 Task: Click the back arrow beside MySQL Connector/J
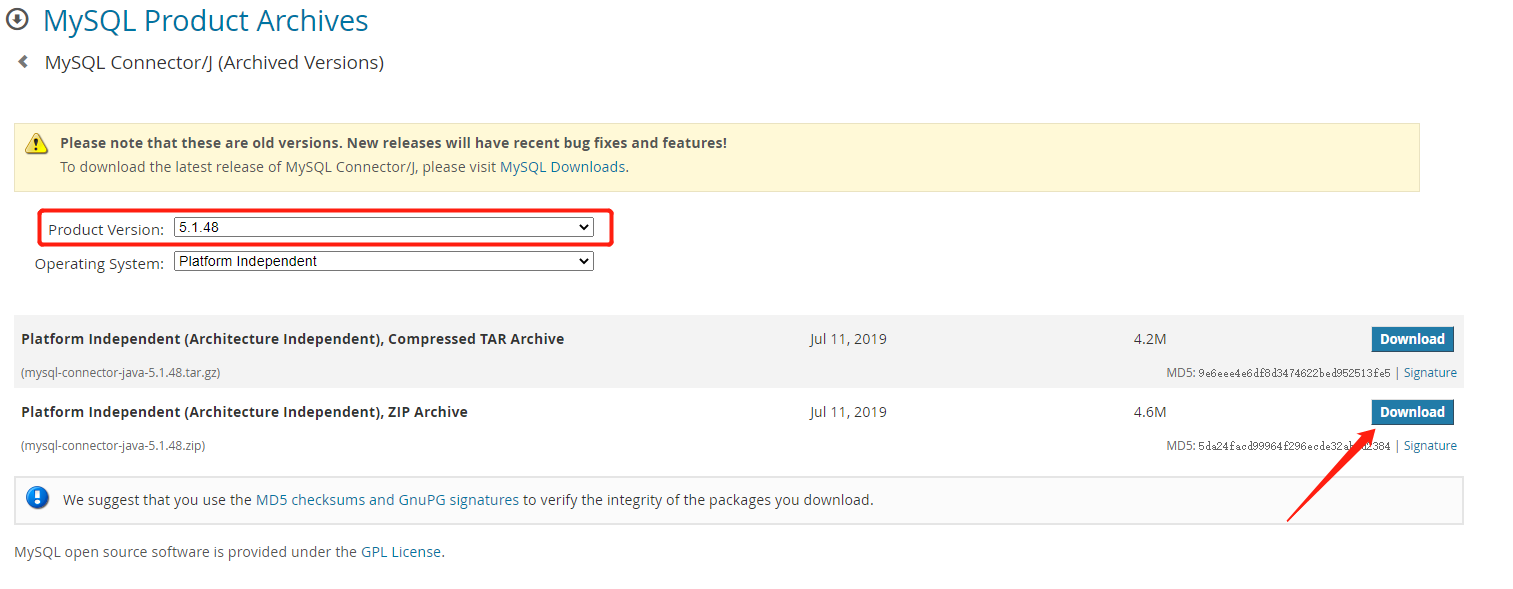click(23, 62)
